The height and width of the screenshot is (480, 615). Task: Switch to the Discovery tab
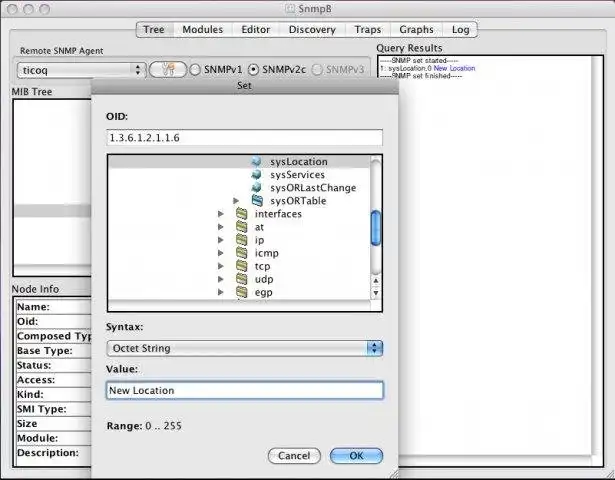click(312, 30)
